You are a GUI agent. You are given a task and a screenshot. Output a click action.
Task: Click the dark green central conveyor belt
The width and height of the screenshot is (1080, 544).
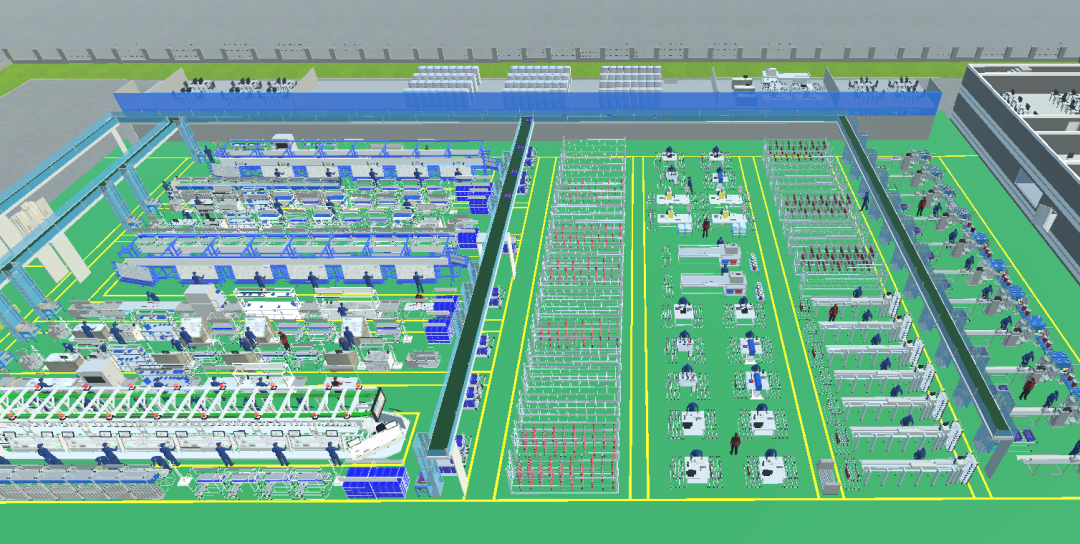point(480,300)
